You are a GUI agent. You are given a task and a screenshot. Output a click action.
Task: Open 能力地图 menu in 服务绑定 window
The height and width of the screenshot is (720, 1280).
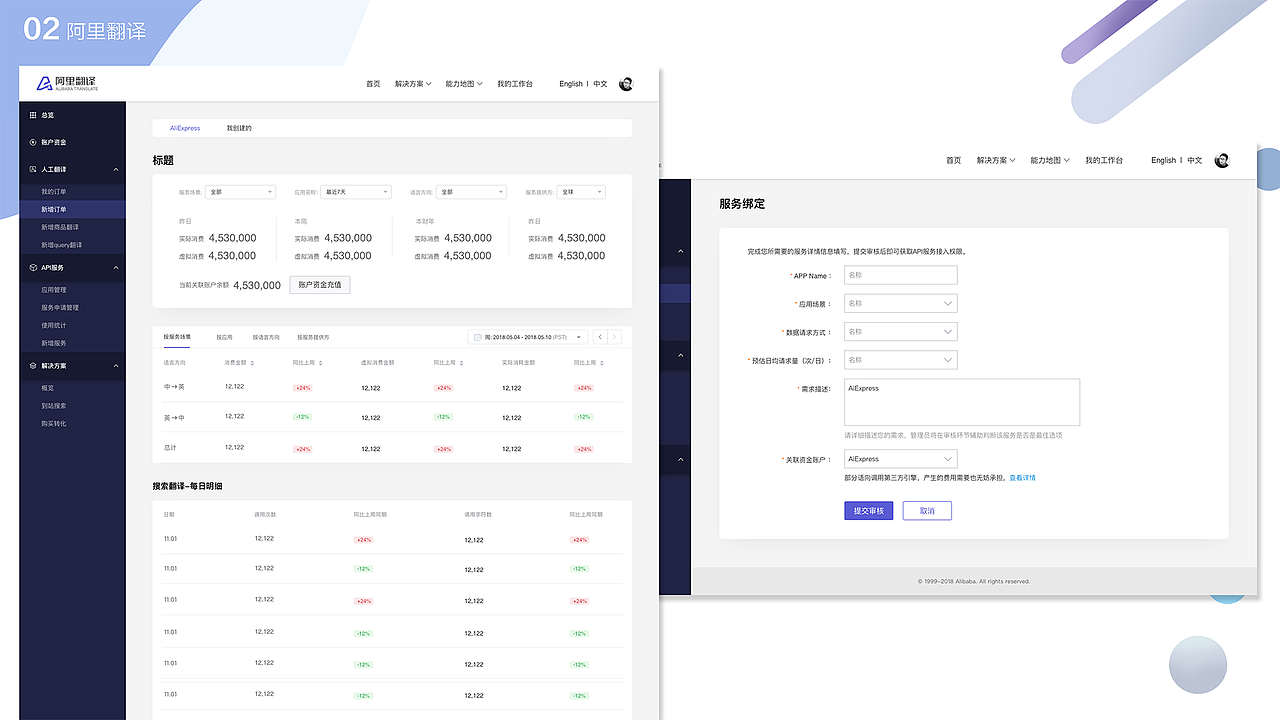pyautogui.click(x=1051, y=160)
